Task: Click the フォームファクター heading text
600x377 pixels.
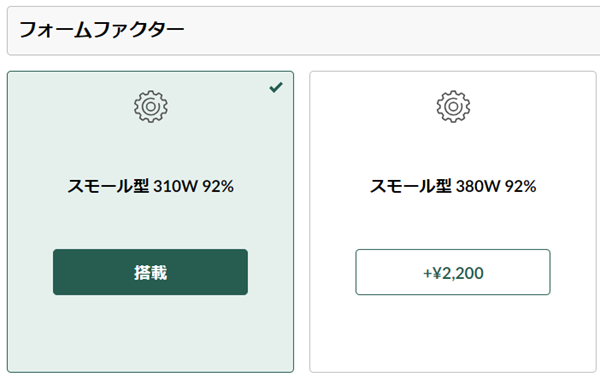Action: coord(102,30)
